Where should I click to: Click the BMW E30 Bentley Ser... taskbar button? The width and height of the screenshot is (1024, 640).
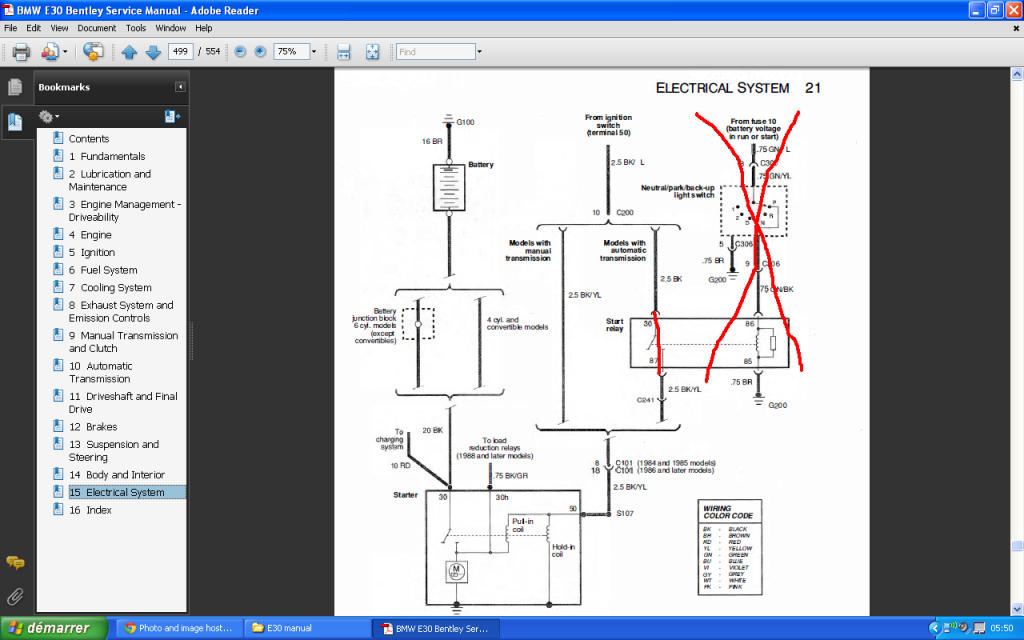[436, 628]
